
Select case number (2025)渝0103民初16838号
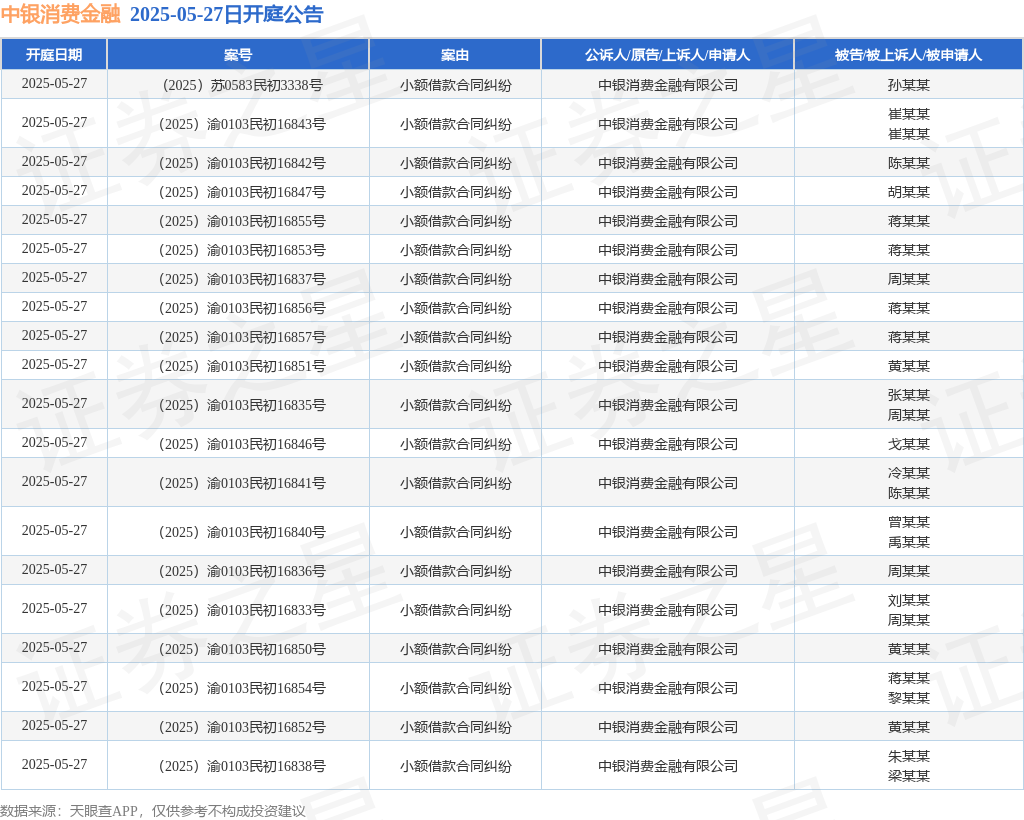242,766
